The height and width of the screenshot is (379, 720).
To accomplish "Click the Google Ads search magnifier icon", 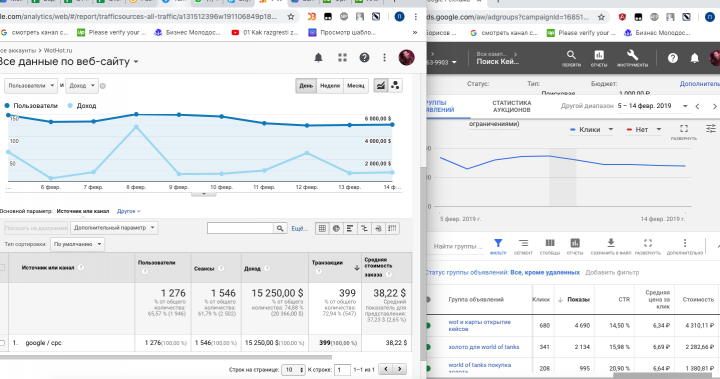I will tap(571, 55).
